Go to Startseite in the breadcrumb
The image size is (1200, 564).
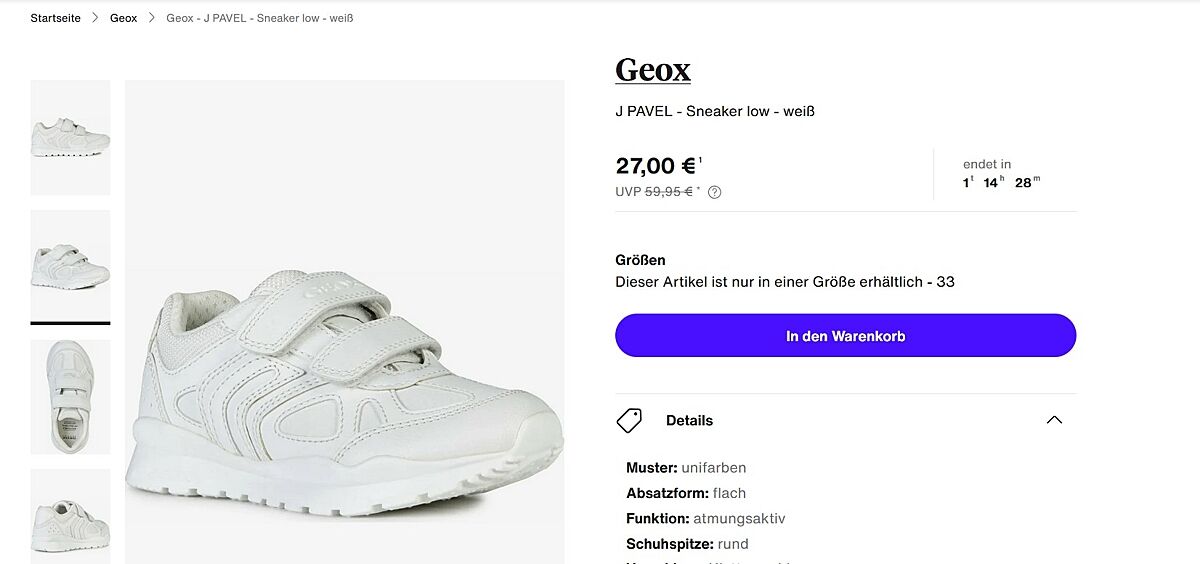pos(55,18)
